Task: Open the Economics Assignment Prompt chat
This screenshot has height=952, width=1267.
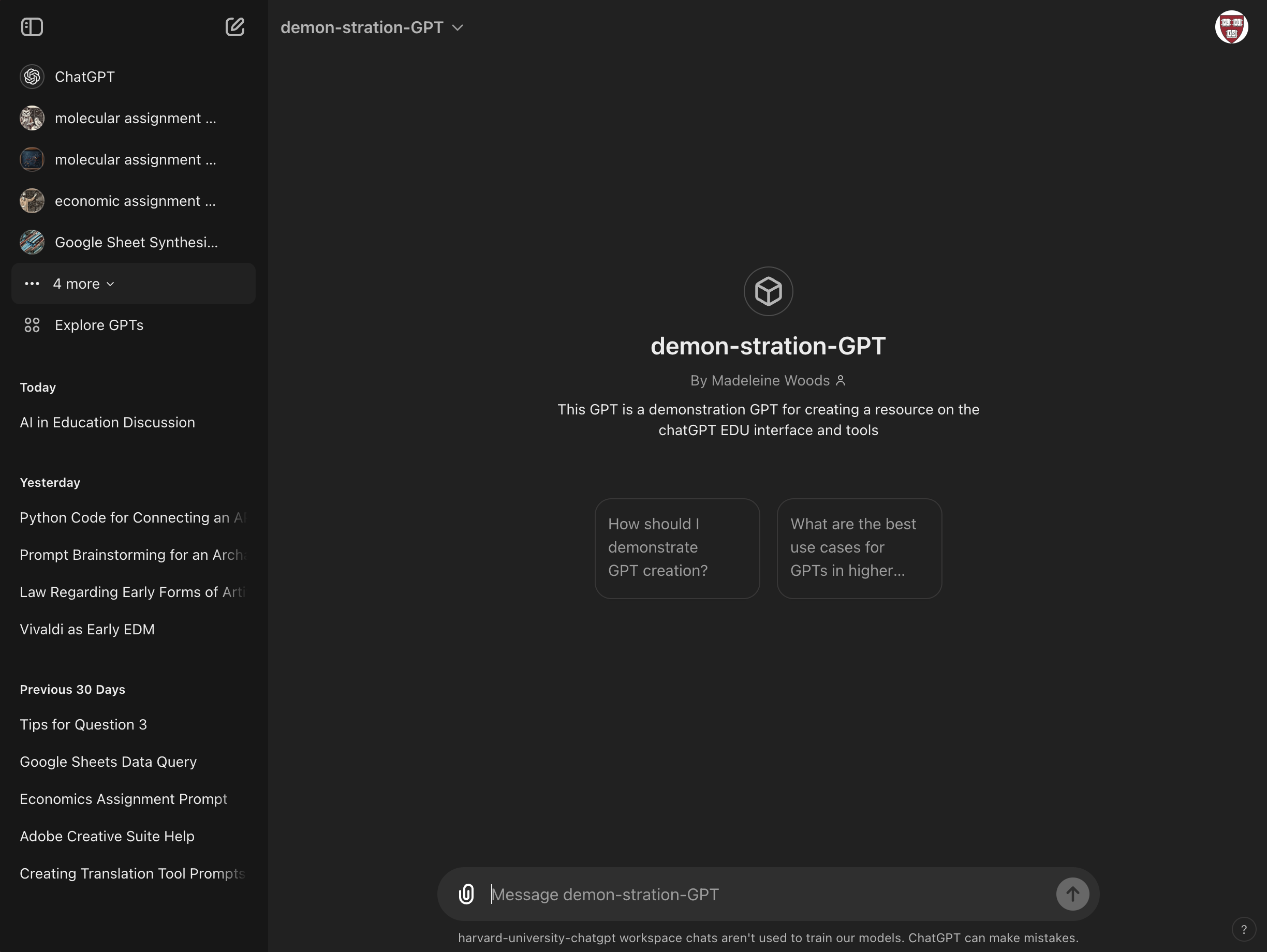Action: (x=123, y=799)
